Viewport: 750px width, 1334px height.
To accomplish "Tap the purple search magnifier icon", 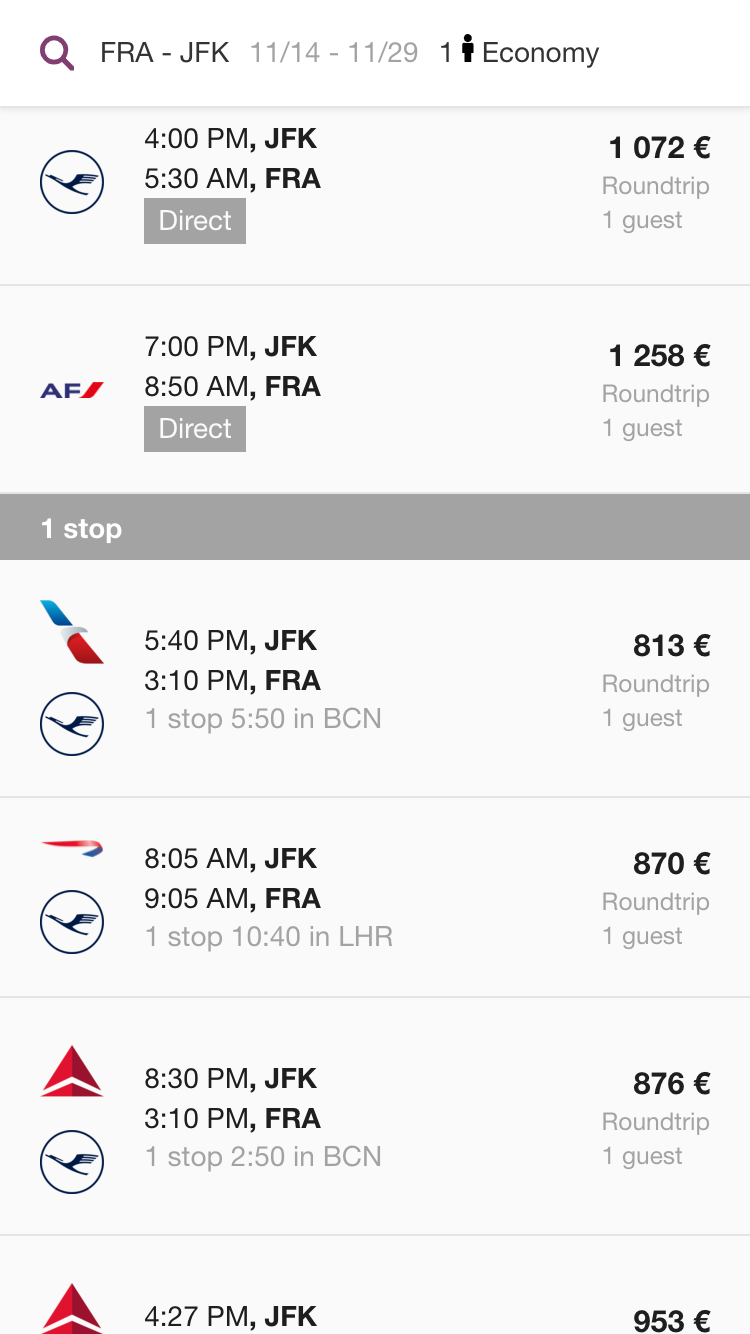I will click(57, 53).
